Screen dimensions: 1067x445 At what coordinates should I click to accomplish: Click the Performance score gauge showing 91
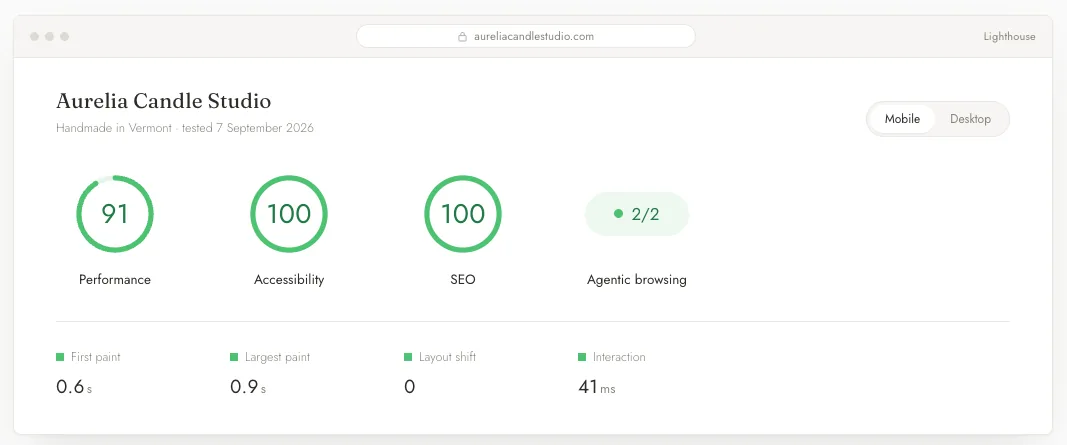[x=114, y=214]
